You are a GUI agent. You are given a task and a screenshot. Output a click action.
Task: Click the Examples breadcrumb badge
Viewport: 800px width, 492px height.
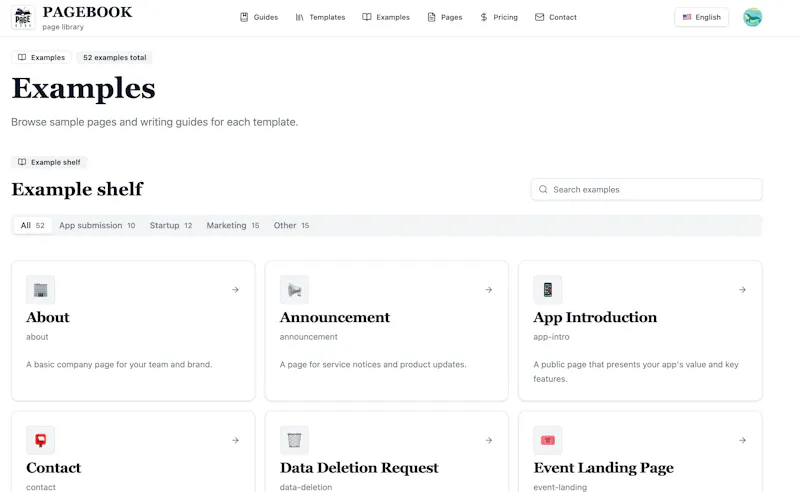[41, 58]
